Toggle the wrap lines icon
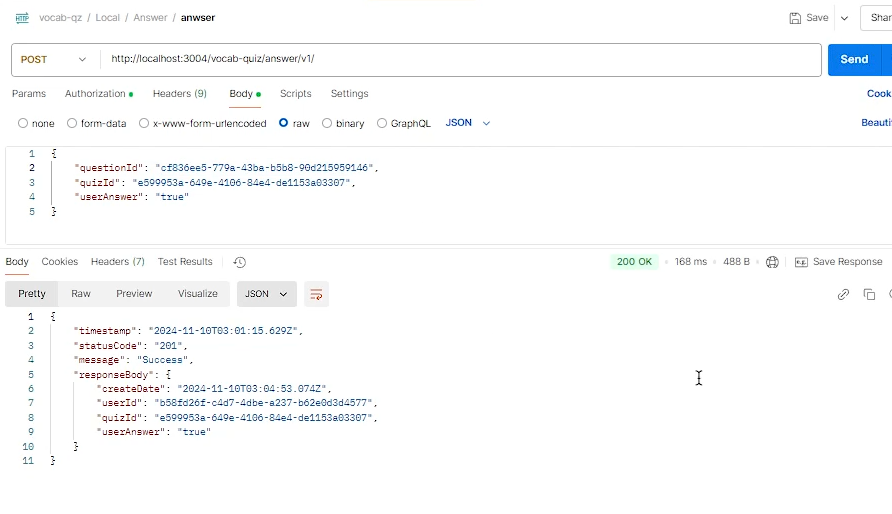 [x=316, y=294]
